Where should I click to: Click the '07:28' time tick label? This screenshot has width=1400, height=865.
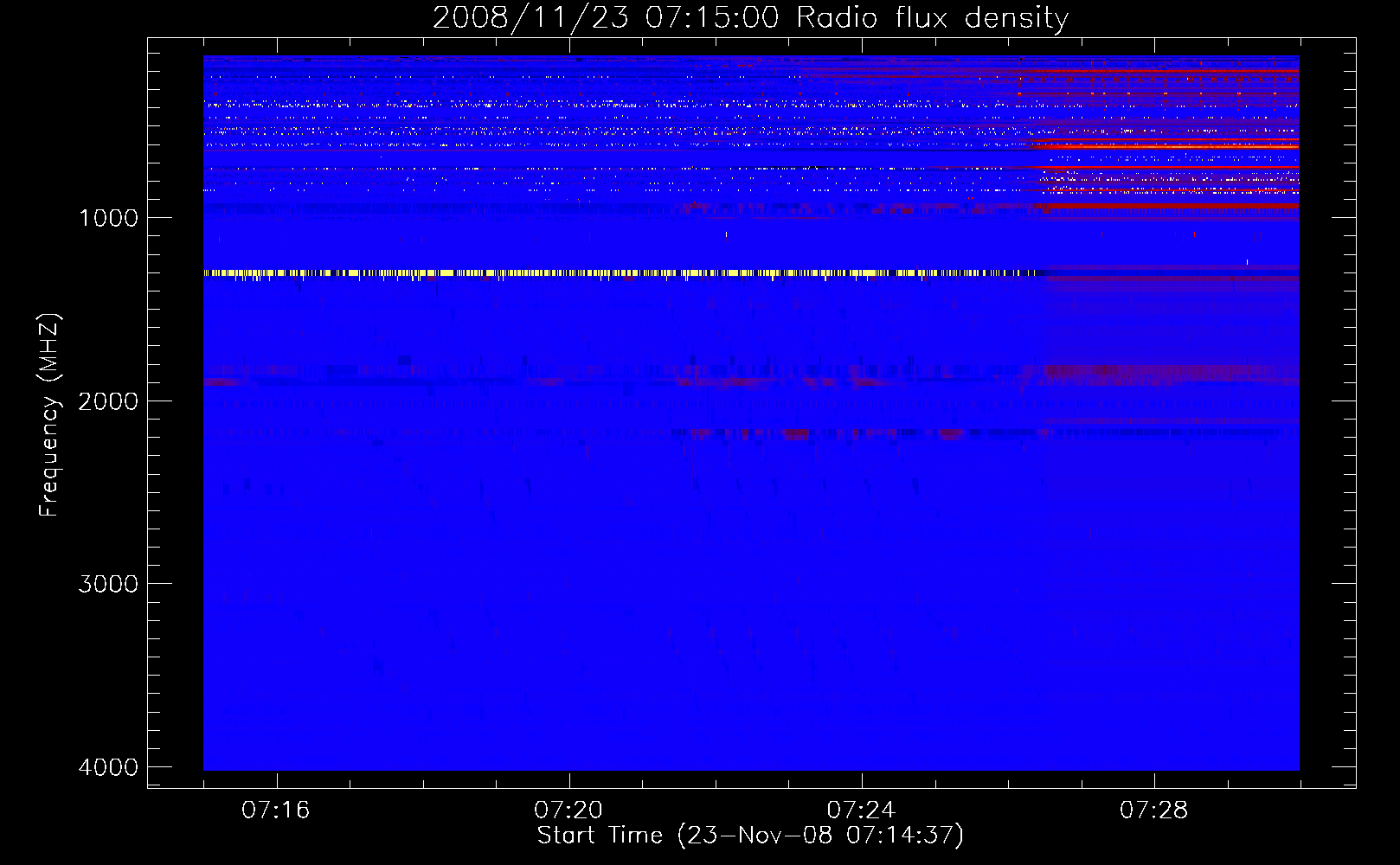pyautogui.click(x=1154, y=811)
